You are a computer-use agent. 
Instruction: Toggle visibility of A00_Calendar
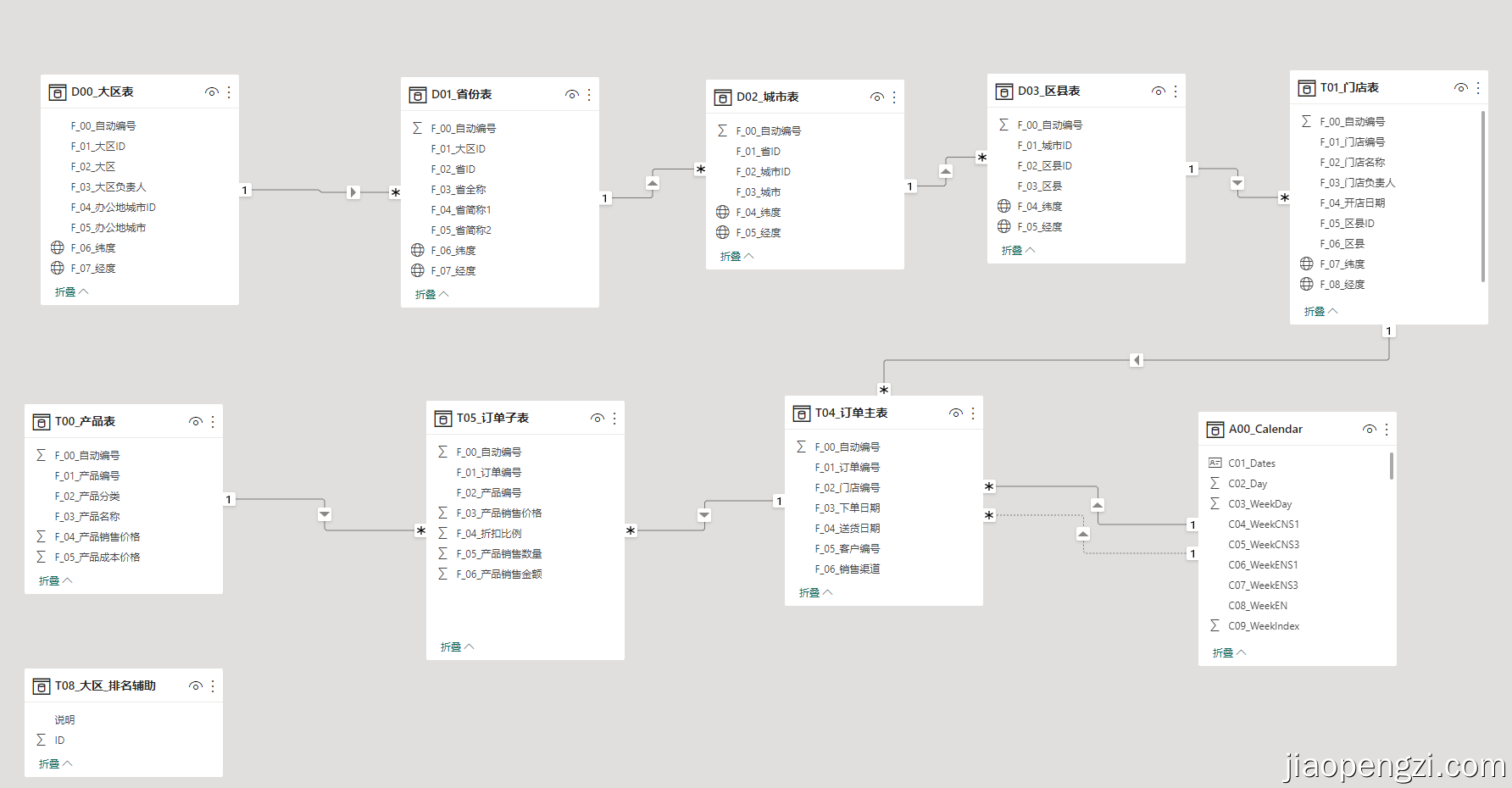pyautogui.click(x=1370, y=430)
